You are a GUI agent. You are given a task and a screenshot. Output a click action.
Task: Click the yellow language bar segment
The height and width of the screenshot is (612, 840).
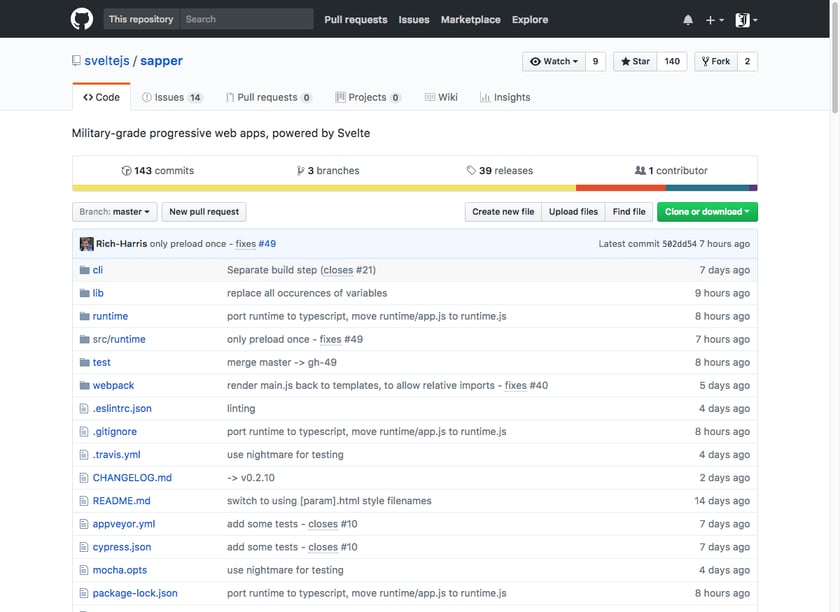pos(324,188)
